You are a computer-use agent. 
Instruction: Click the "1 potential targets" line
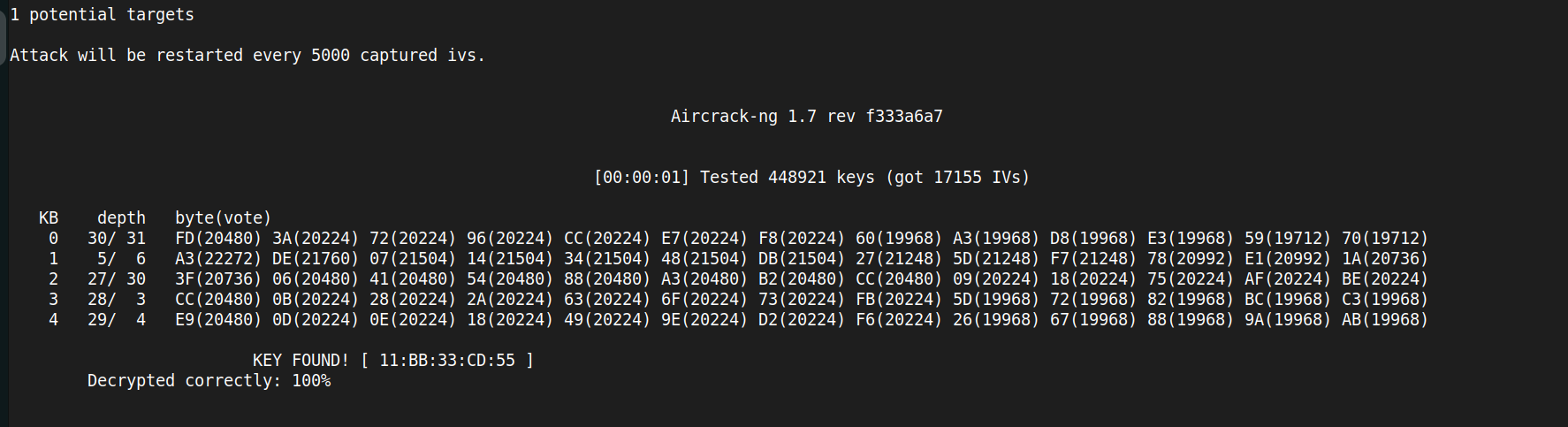coord(102,15)
